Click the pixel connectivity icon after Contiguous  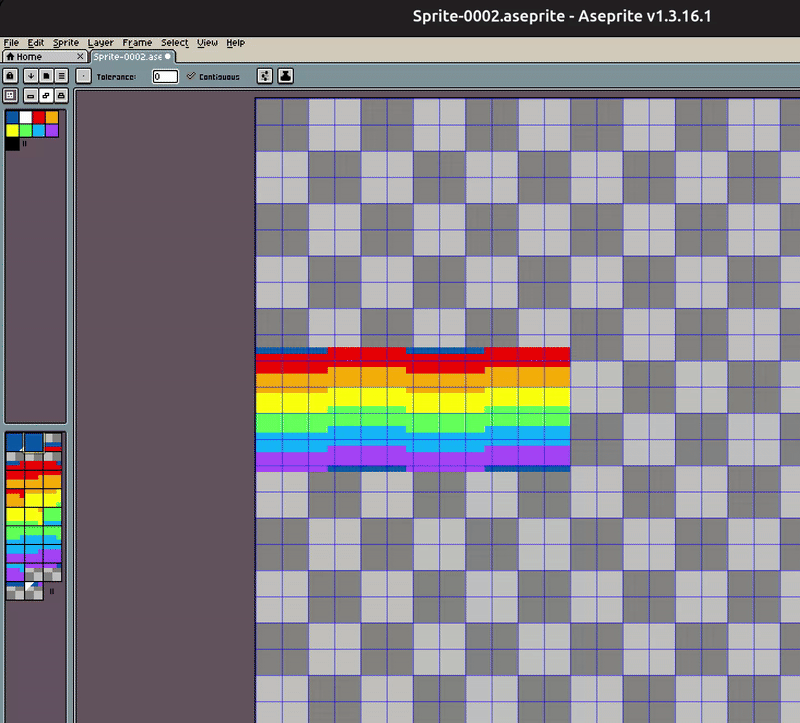[x=265, y=76]
